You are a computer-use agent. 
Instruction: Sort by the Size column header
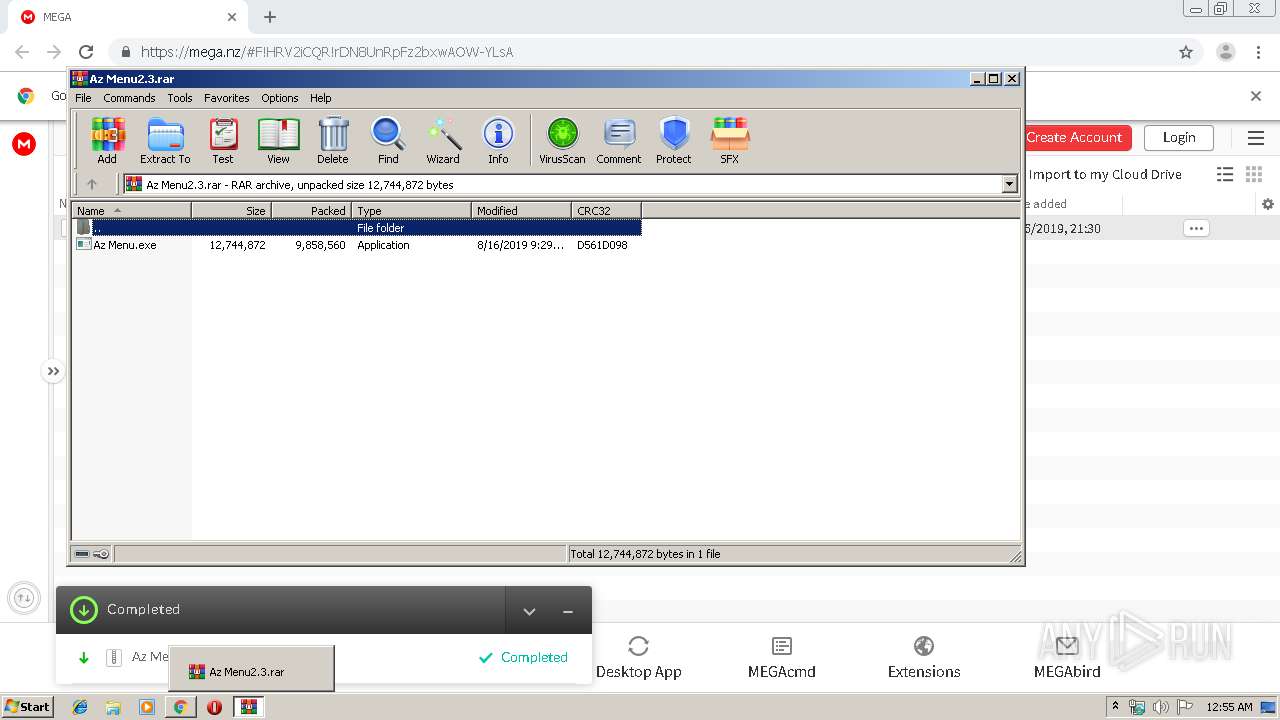pyautogui.click(x=231, y=210)
